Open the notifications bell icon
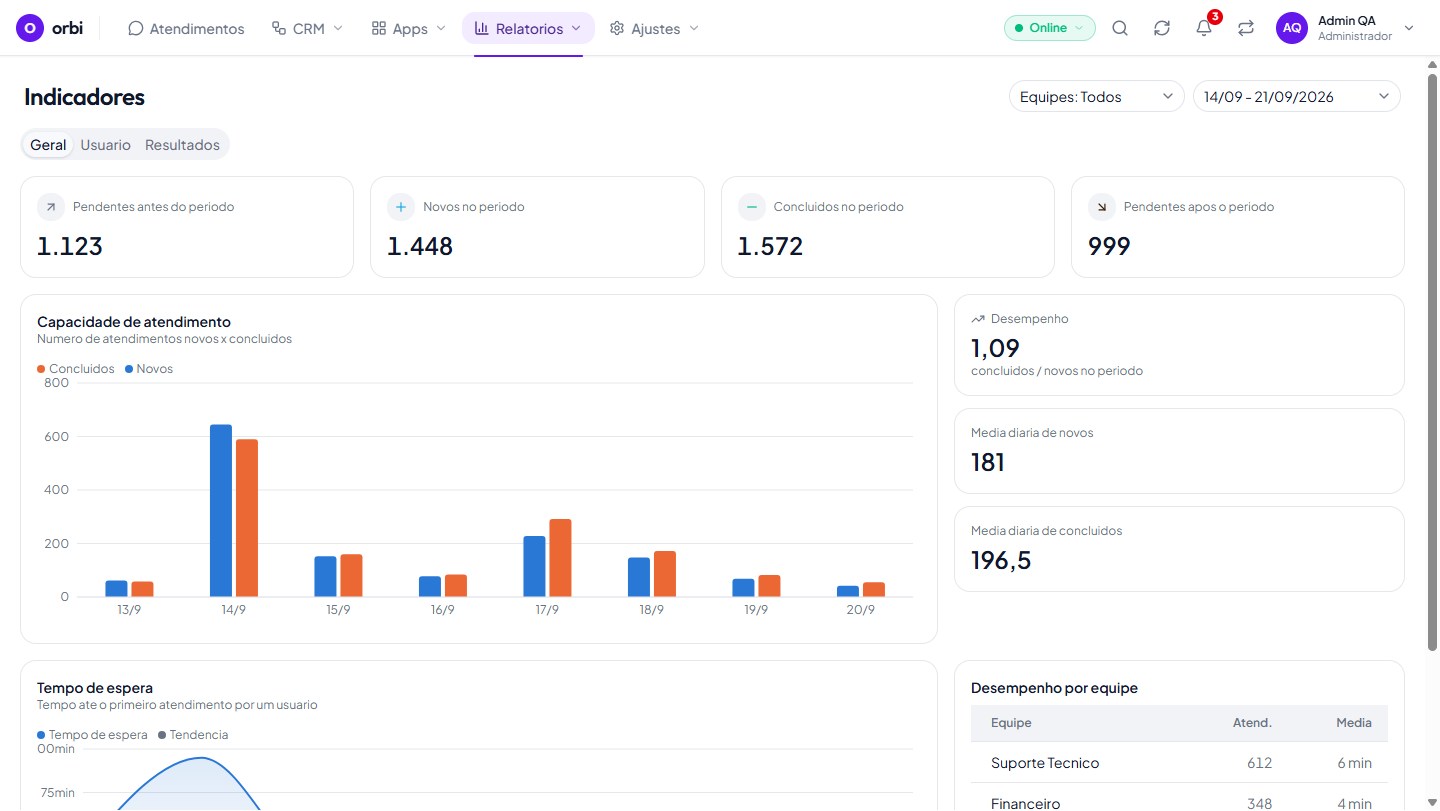The image size is (1440, 811). click(x=1204, y=28)
